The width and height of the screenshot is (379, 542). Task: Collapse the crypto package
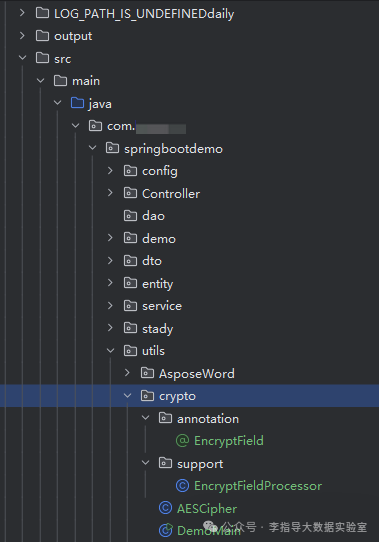128,395
